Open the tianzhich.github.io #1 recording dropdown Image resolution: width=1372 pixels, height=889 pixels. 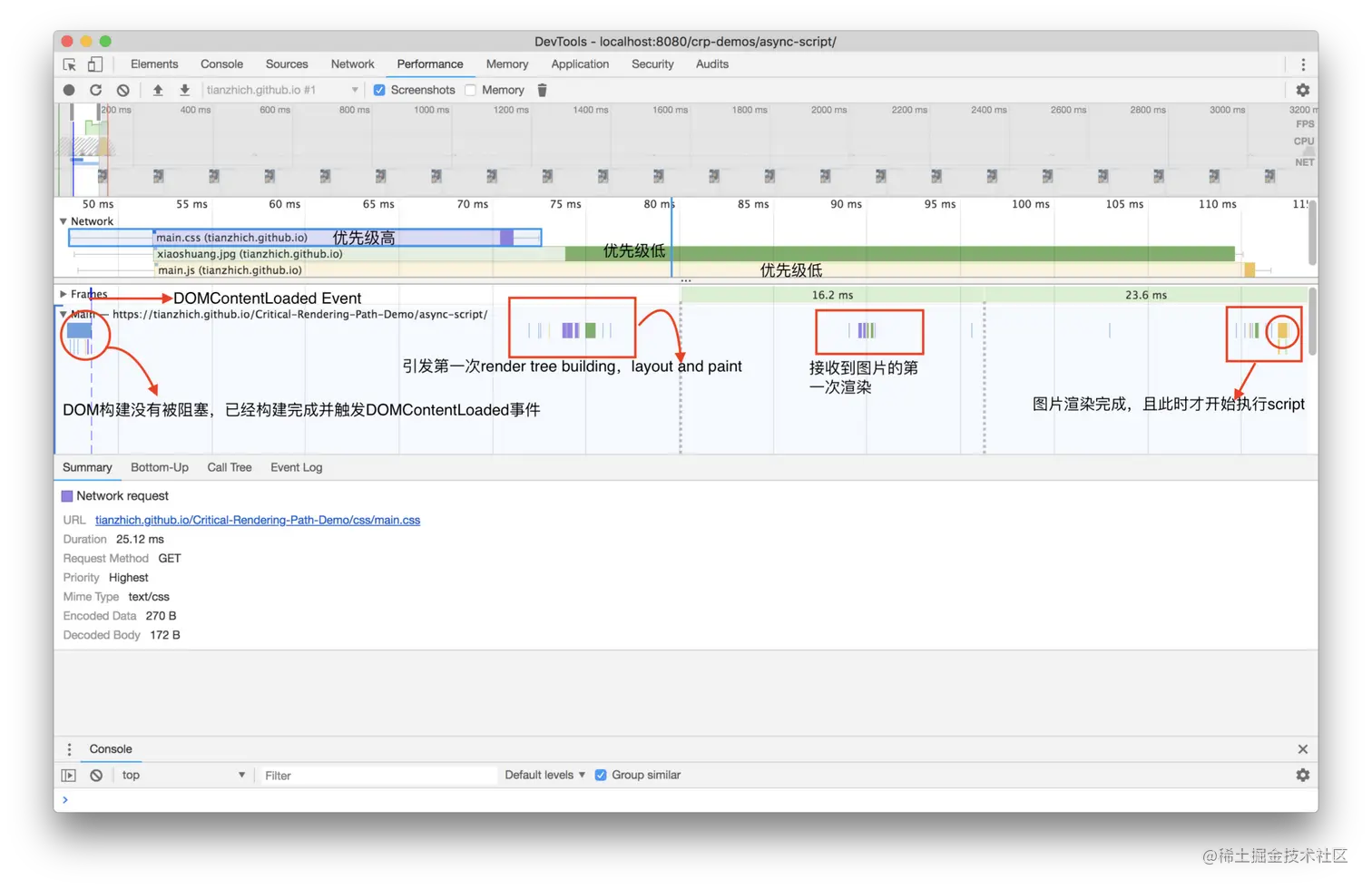(282, 90)
